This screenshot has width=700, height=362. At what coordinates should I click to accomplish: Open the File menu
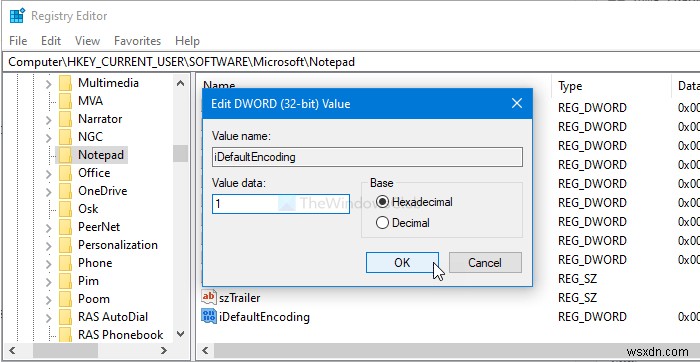(18, 41)
